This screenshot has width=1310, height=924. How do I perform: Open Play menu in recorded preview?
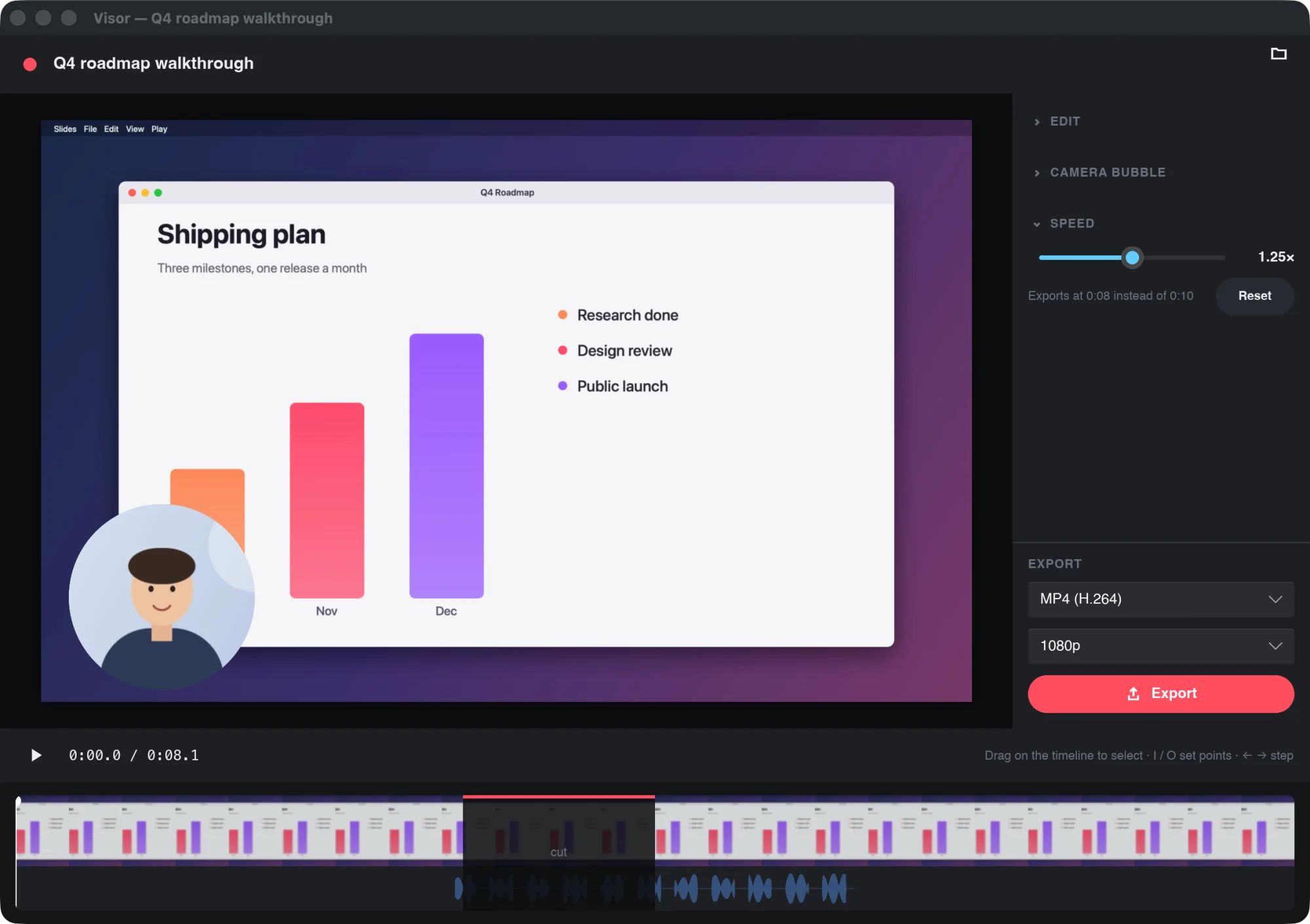[x=159, y=129]
